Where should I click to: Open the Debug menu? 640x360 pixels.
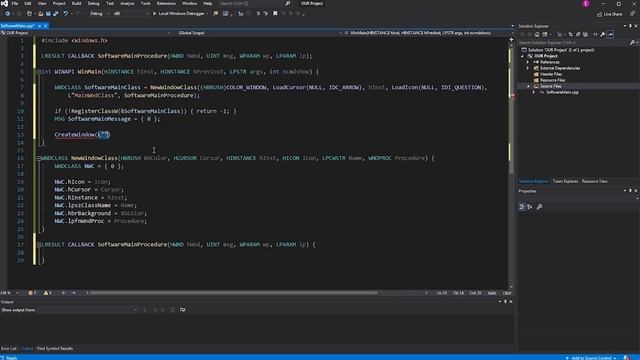(93, 3)
